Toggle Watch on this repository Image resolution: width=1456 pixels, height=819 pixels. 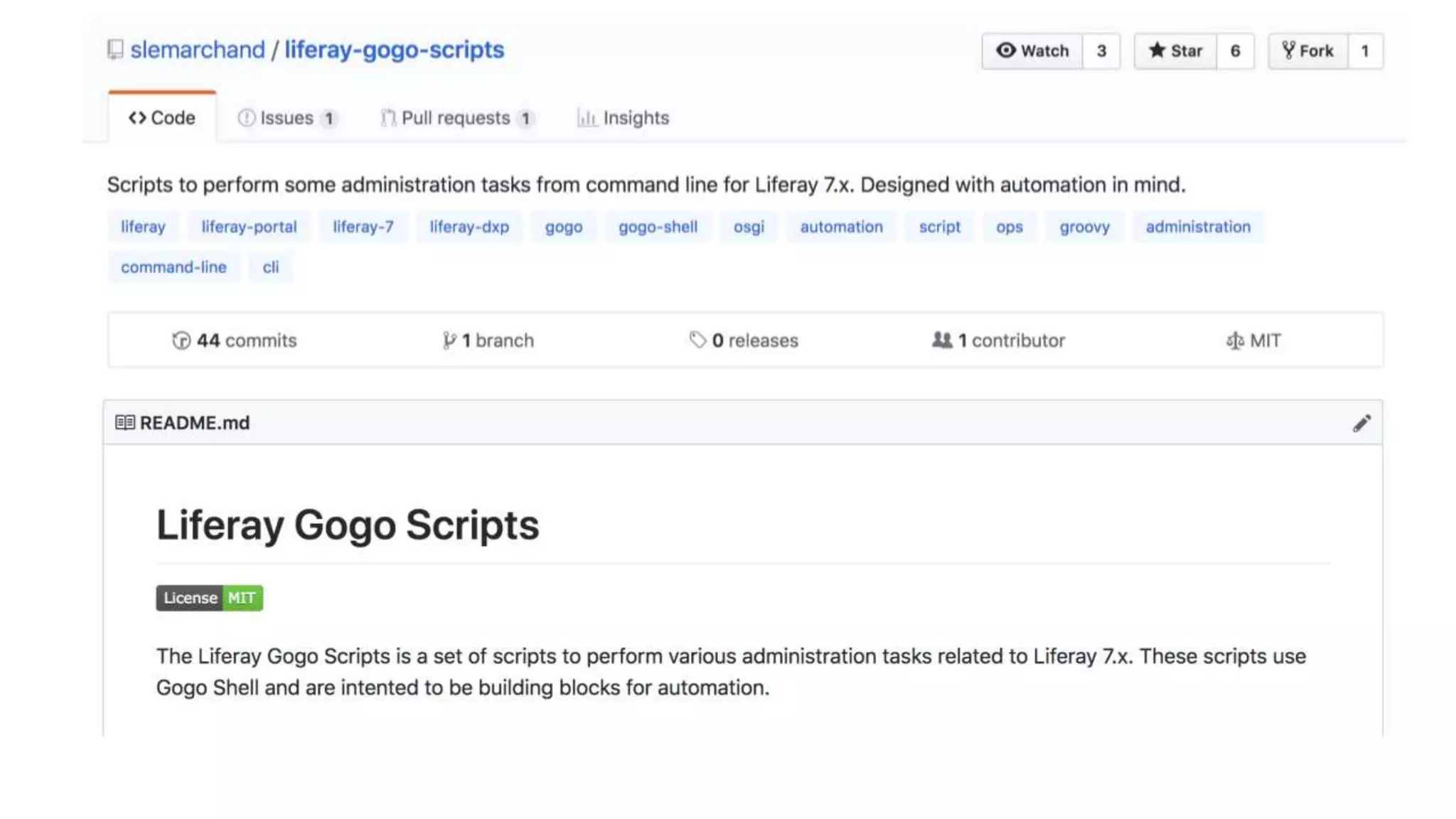point(1032,51)
